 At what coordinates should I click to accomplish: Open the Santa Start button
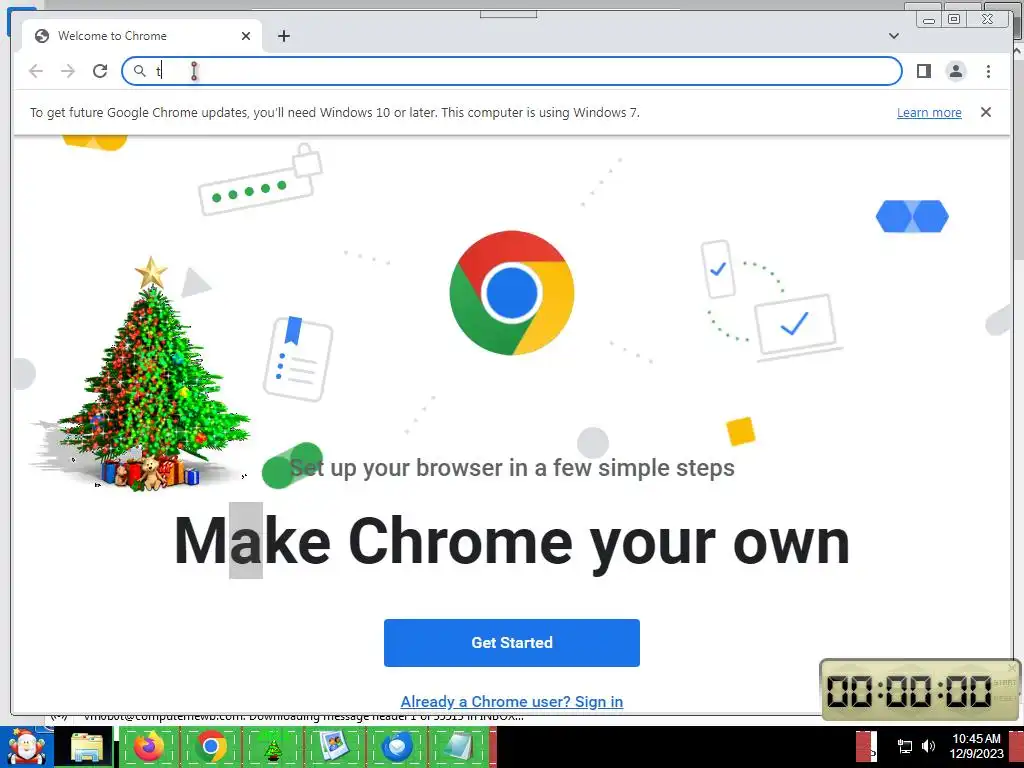26,747
